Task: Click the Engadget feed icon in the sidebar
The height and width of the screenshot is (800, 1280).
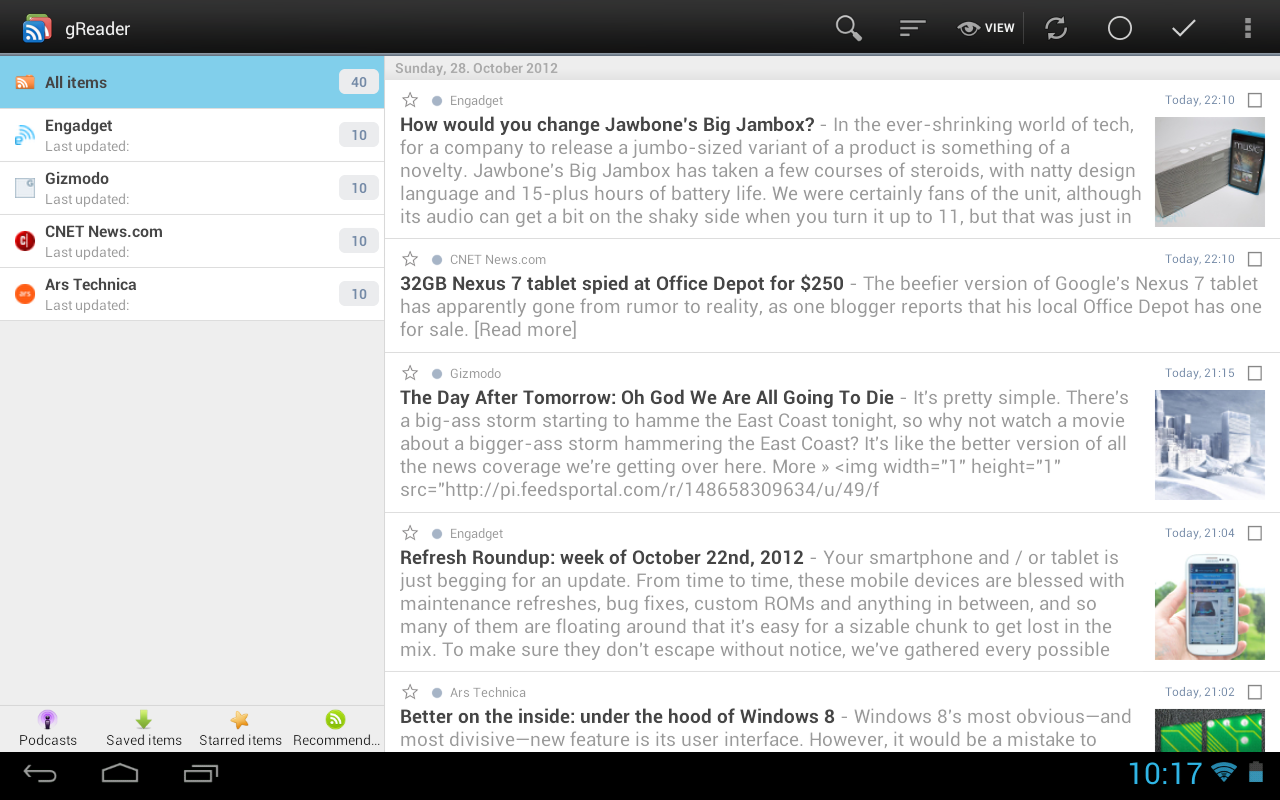Action: [x=25, y=135]
